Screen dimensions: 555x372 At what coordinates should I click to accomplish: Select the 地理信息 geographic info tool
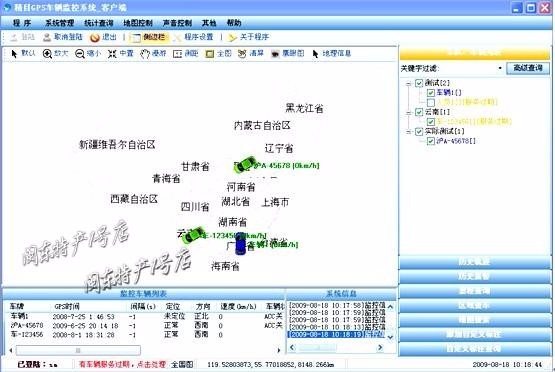[x=332, y=54]
